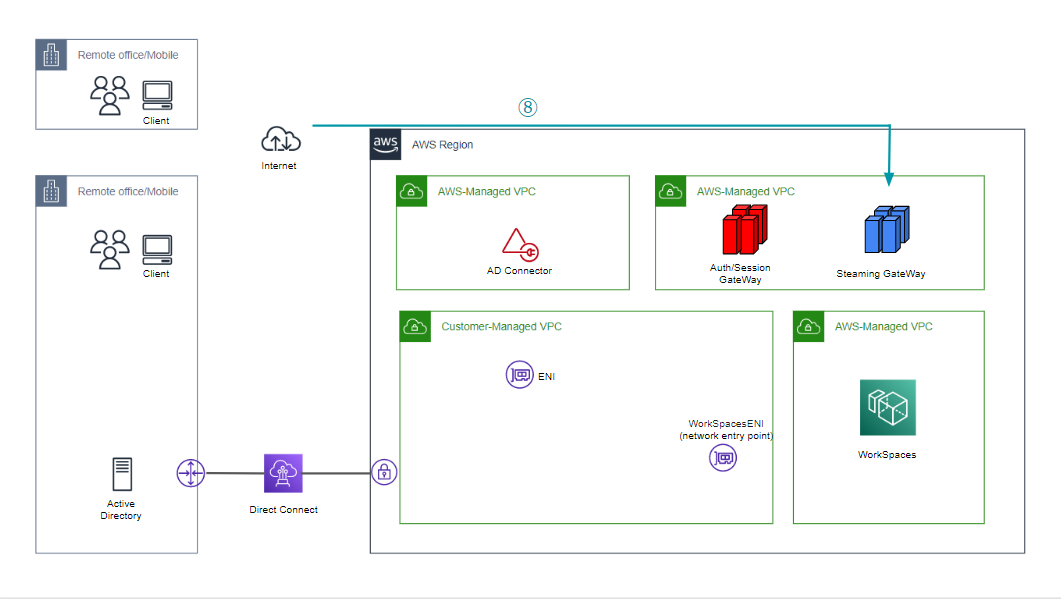Click the 'AWS-Managed VPC' label above AD Connector
The height and width of the screenshot is (599, 1061).
[487, 192]
